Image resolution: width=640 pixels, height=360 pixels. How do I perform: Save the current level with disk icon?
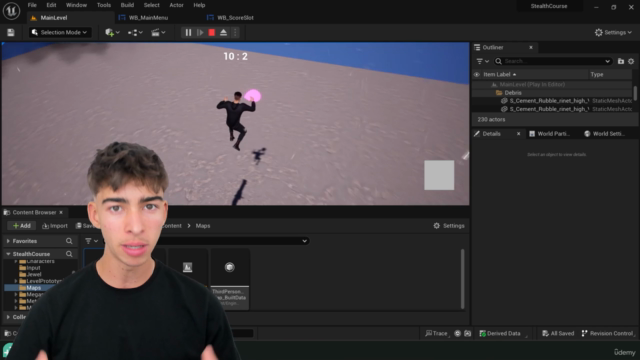[11, 32]
